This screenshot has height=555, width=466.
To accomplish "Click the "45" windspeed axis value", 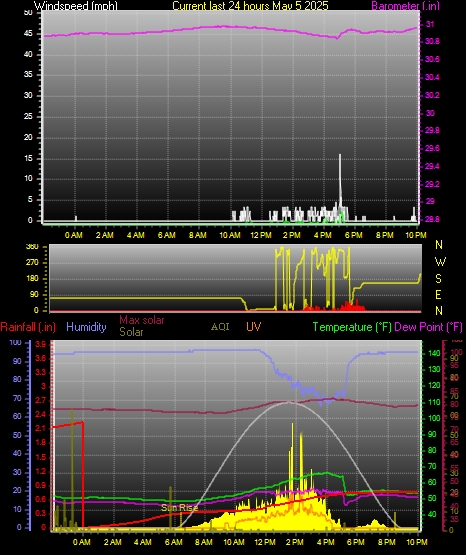I will coord(28,33).
